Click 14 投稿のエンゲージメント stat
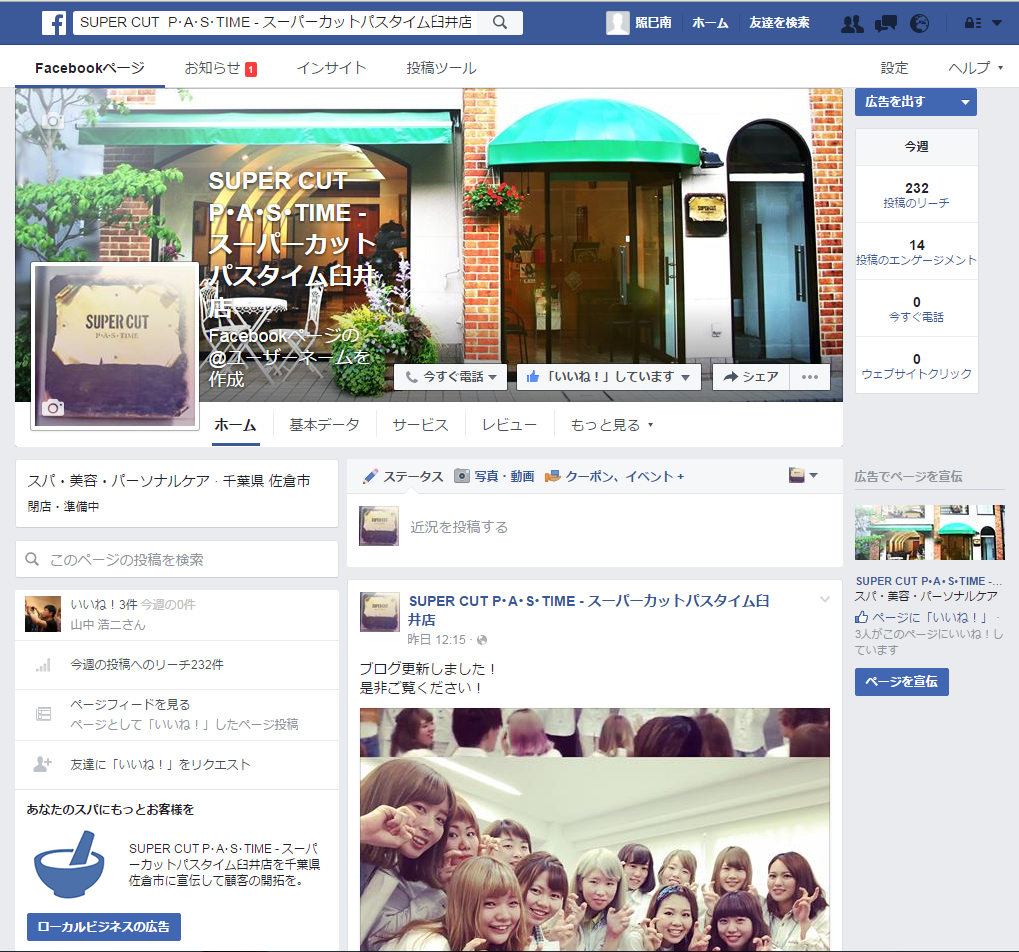The image size is (1019, 952). (916, 251)
